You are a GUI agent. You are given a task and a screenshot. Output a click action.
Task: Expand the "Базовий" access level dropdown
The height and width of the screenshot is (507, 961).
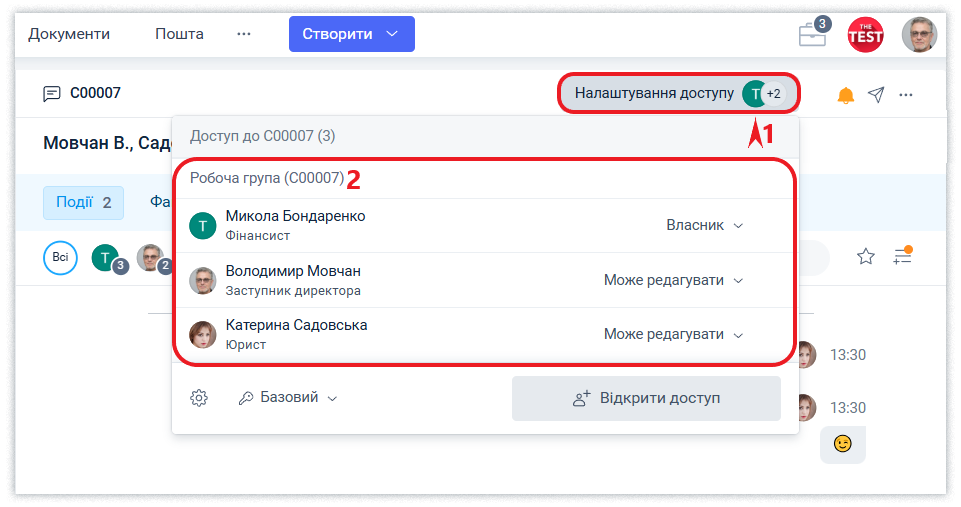pos(288,397)
